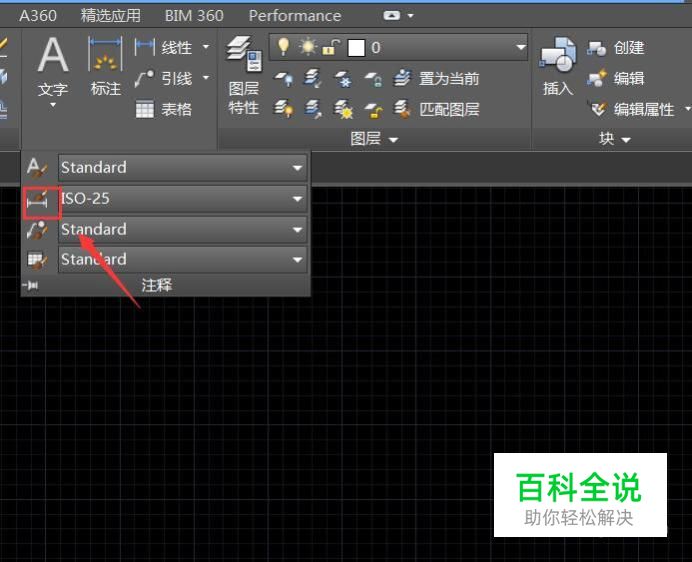Open 图层特性 layer properties manager
The width and height of the screenshot is (692, 562).
tap(244, 76)
